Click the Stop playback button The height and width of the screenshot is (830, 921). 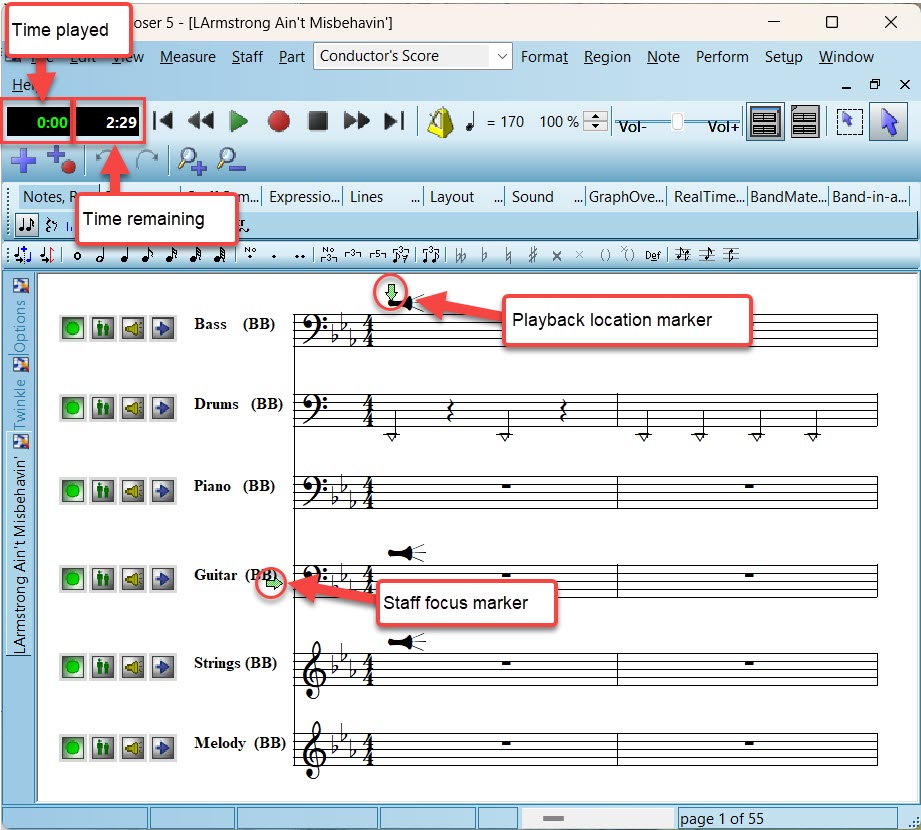[318, 122]
